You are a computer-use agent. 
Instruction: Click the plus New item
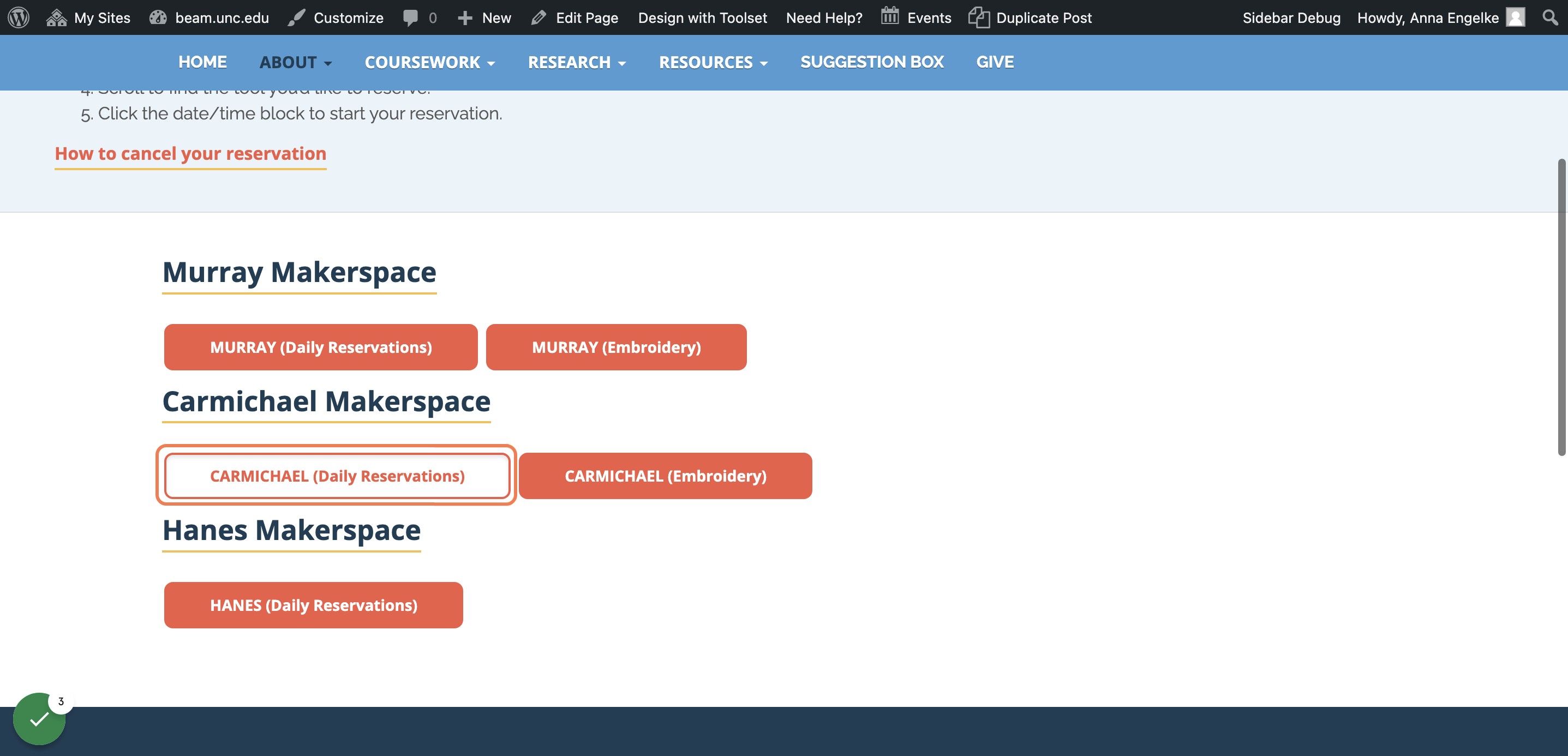484,17
